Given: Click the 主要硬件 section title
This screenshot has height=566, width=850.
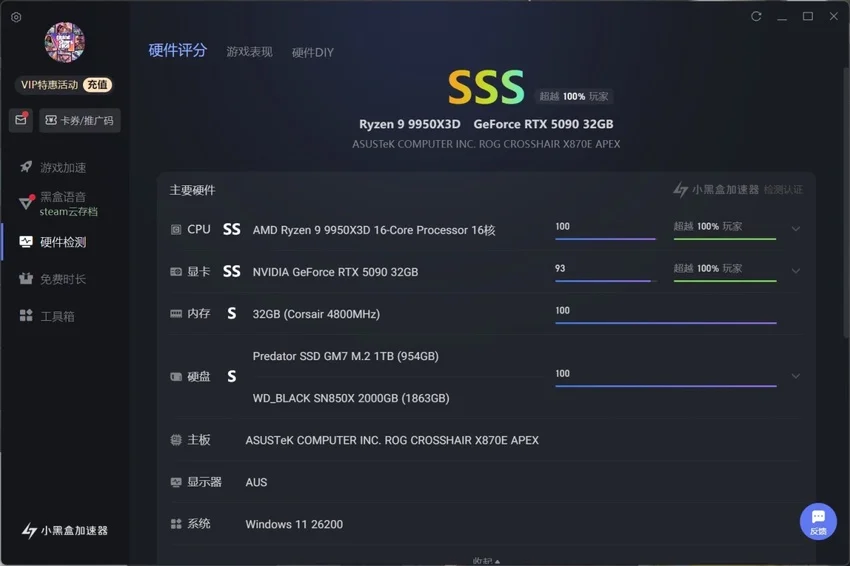Looking at the screenshot, I should coord(192,190).
